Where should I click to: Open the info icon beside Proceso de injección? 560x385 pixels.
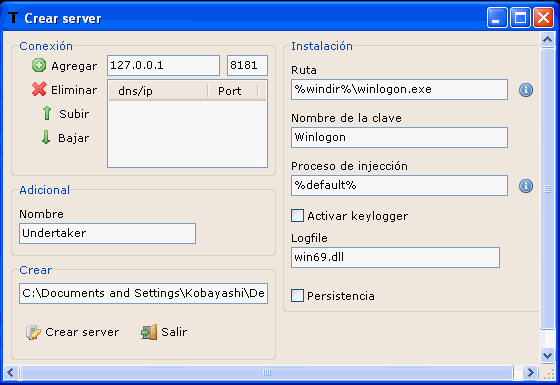(526, 186)
